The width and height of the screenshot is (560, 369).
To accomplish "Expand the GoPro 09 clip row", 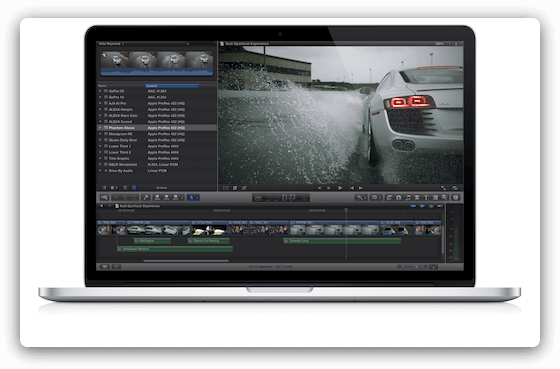I will point(100,91).
